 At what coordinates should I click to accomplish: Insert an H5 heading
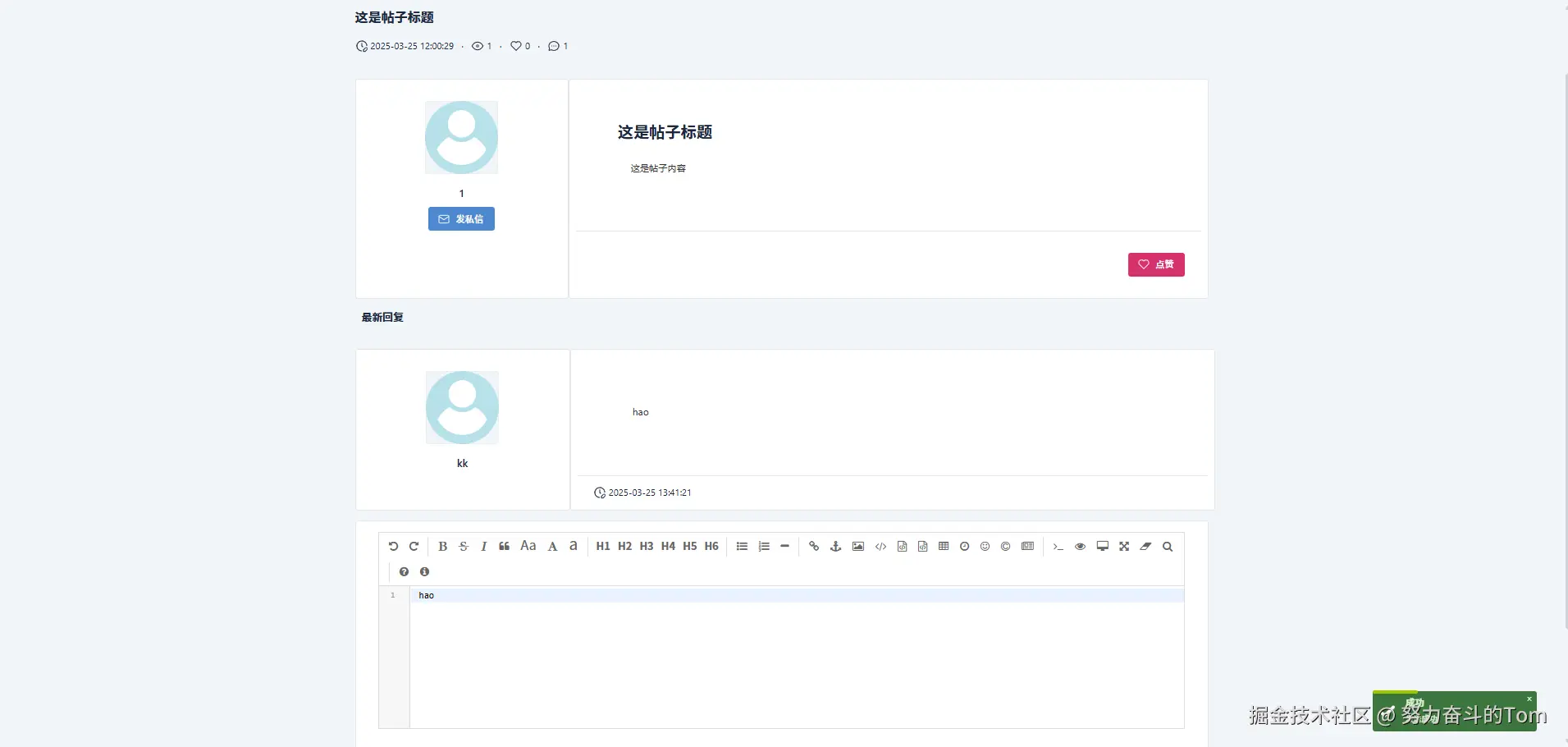pyautogui.click(x=690, y=547)
